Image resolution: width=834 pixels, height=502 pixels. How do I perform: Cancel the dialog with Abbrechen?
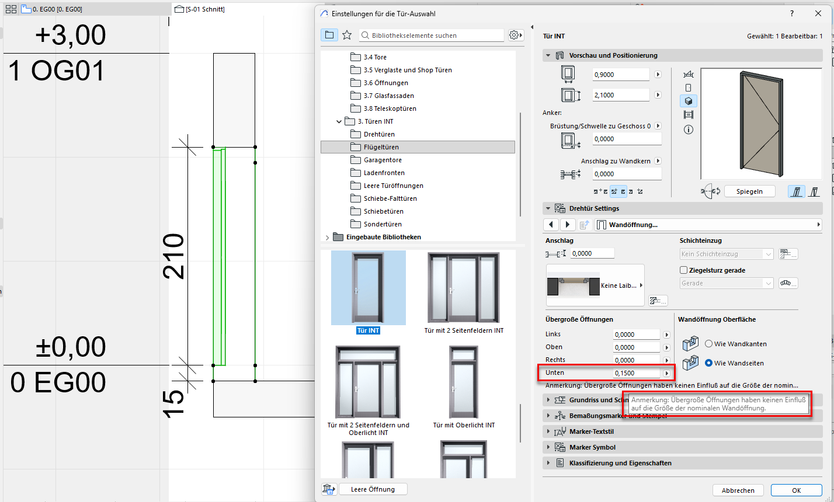(738, 490)
